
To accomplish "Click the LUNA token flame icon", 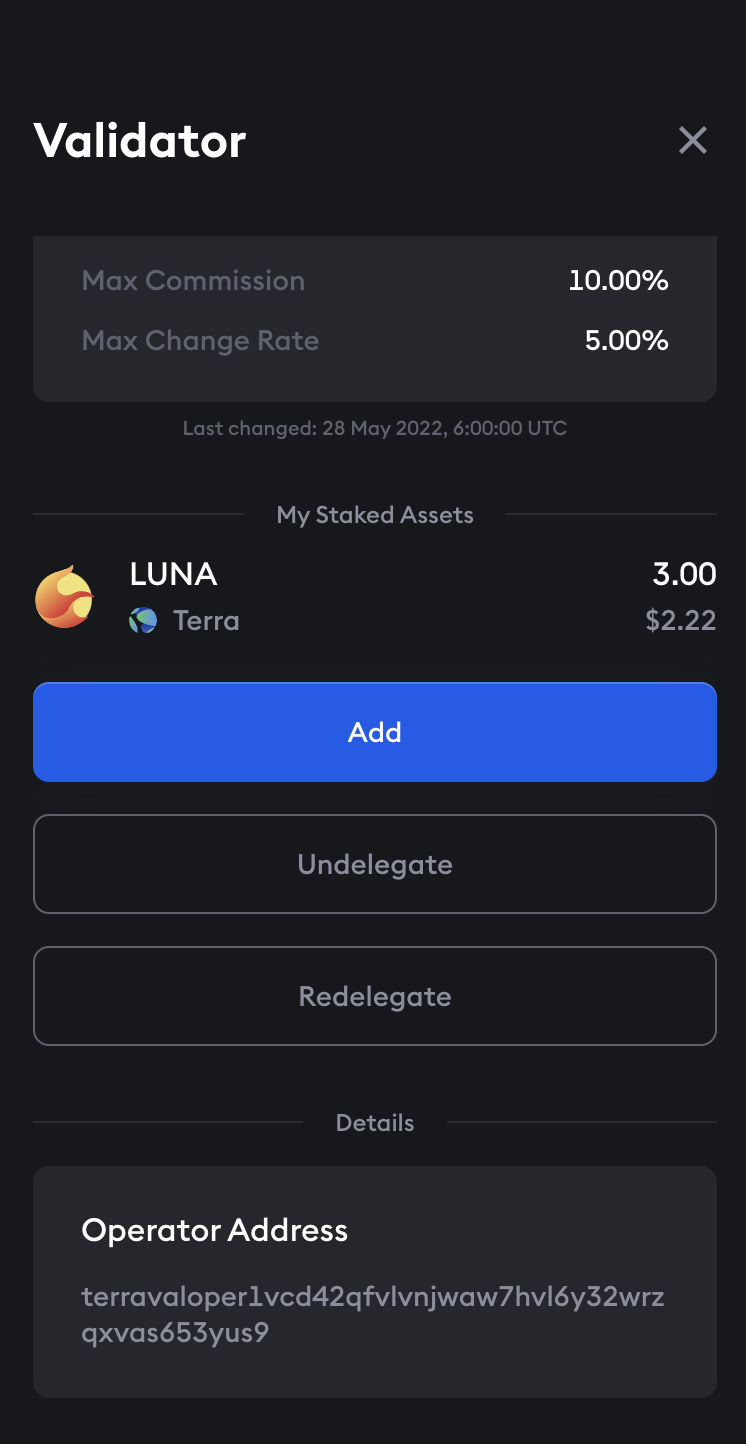I will point(64,597).
